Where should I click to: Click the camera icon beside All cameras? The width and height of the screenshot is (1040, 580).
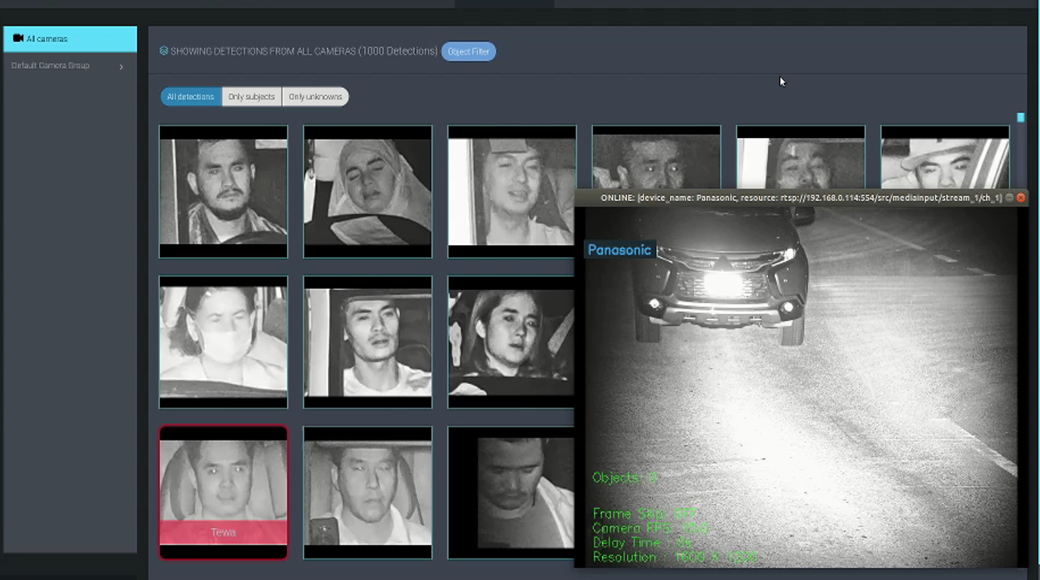tap(18, 39)
